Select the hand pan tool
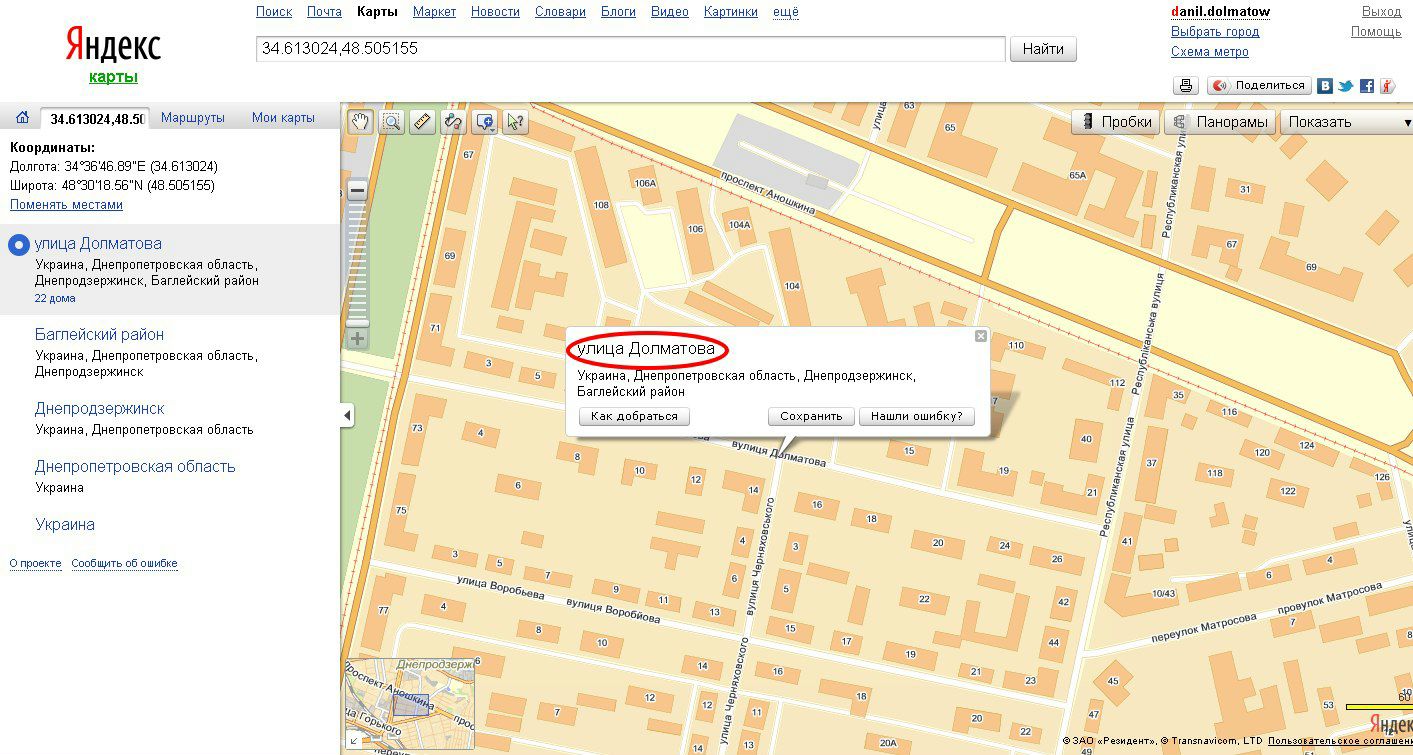 [x=360, y=122]
